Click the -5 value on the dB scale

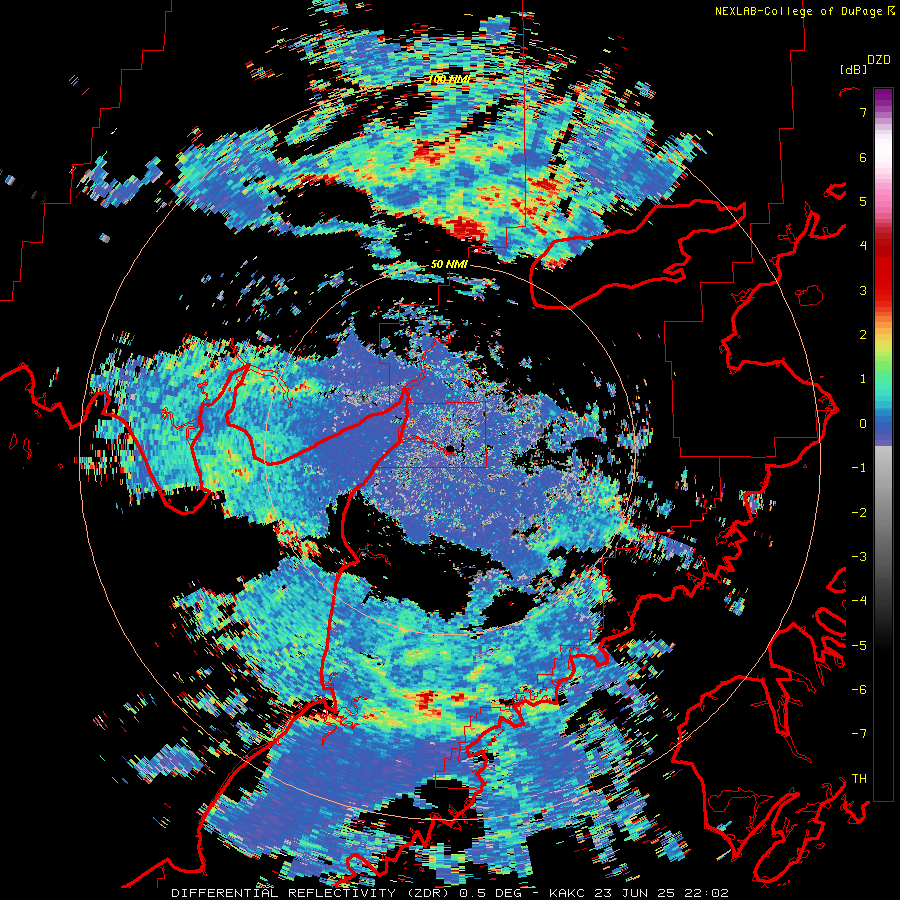click(x=859, y=646)
